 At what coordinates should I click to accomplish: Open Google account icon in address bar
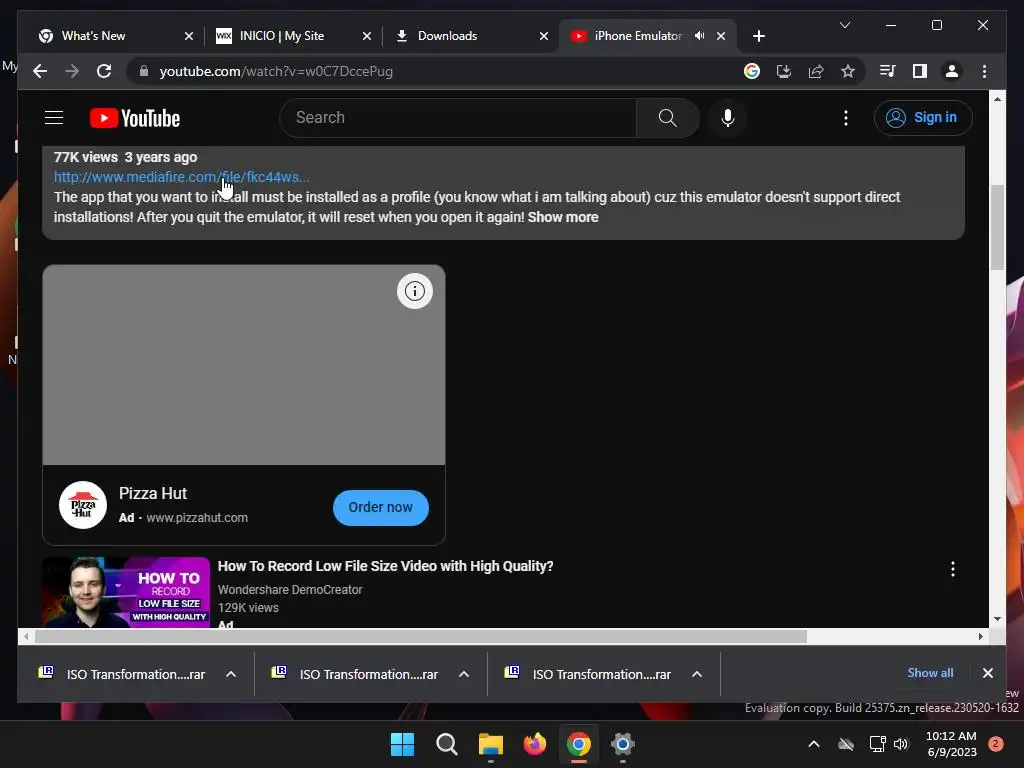752,71
